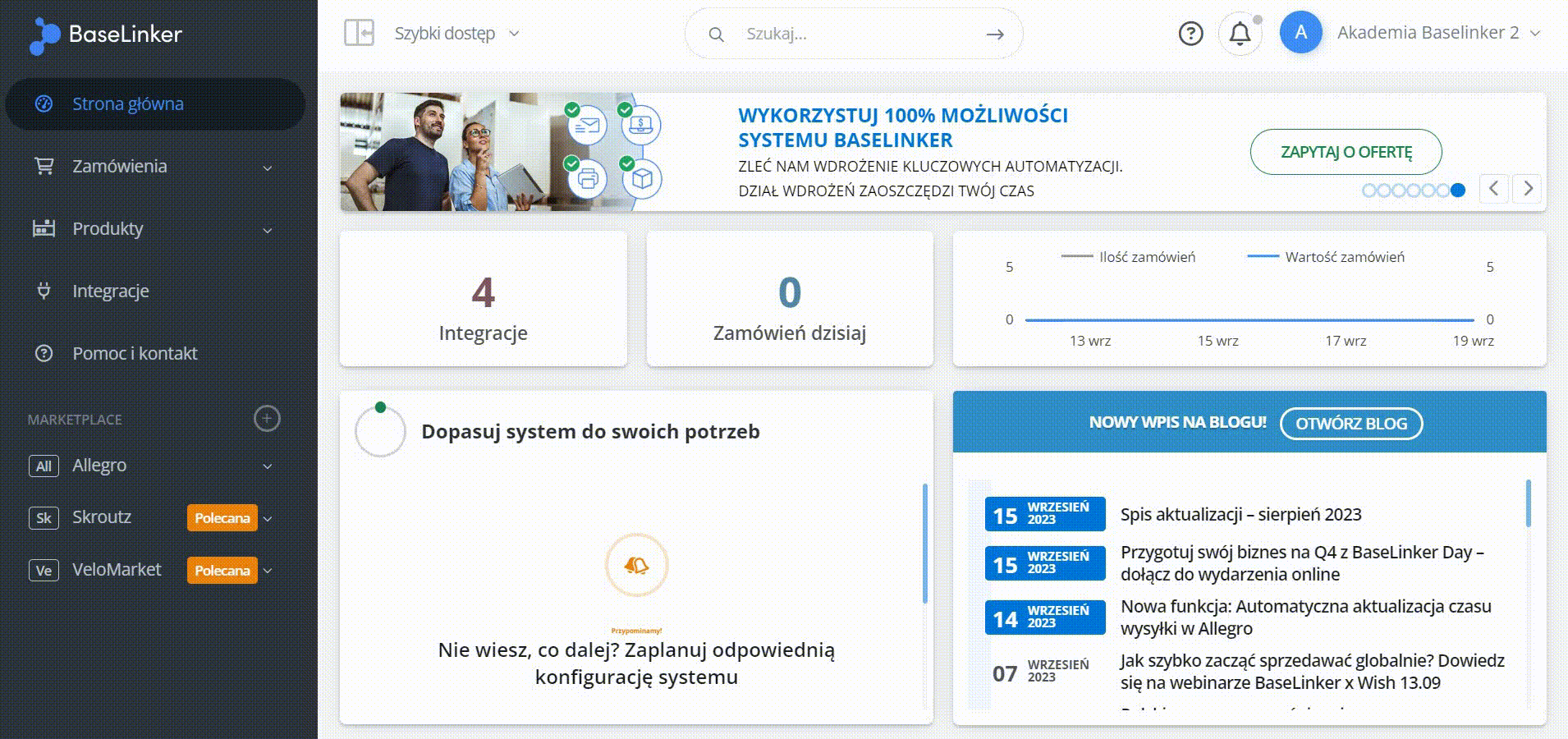Open Spis aktualizacji – sierpień 2023
Screen dimensions: 1568x739
pos(1240,515)
